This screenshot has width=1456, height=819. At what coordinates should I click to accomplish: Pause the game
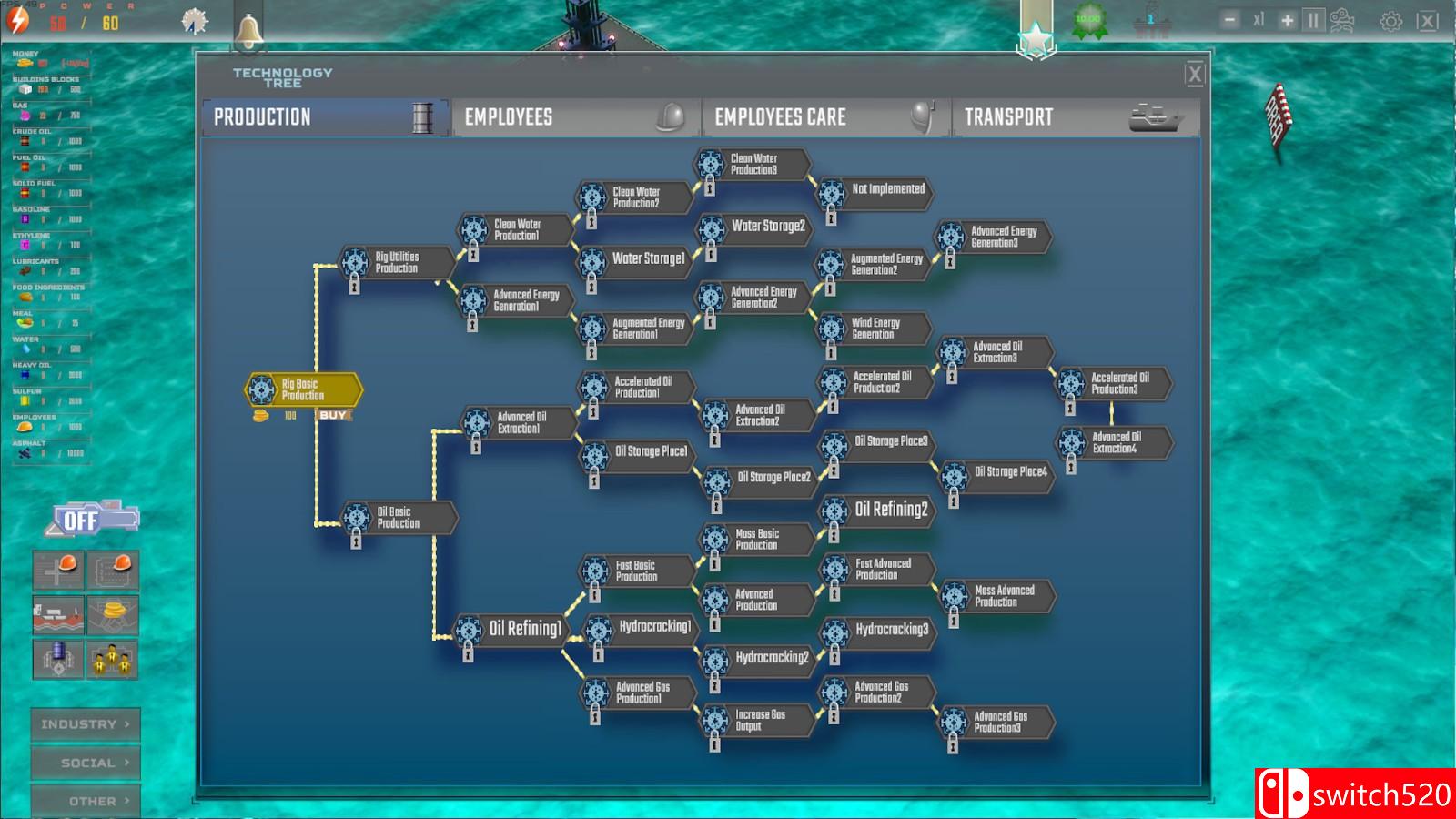1313,21
